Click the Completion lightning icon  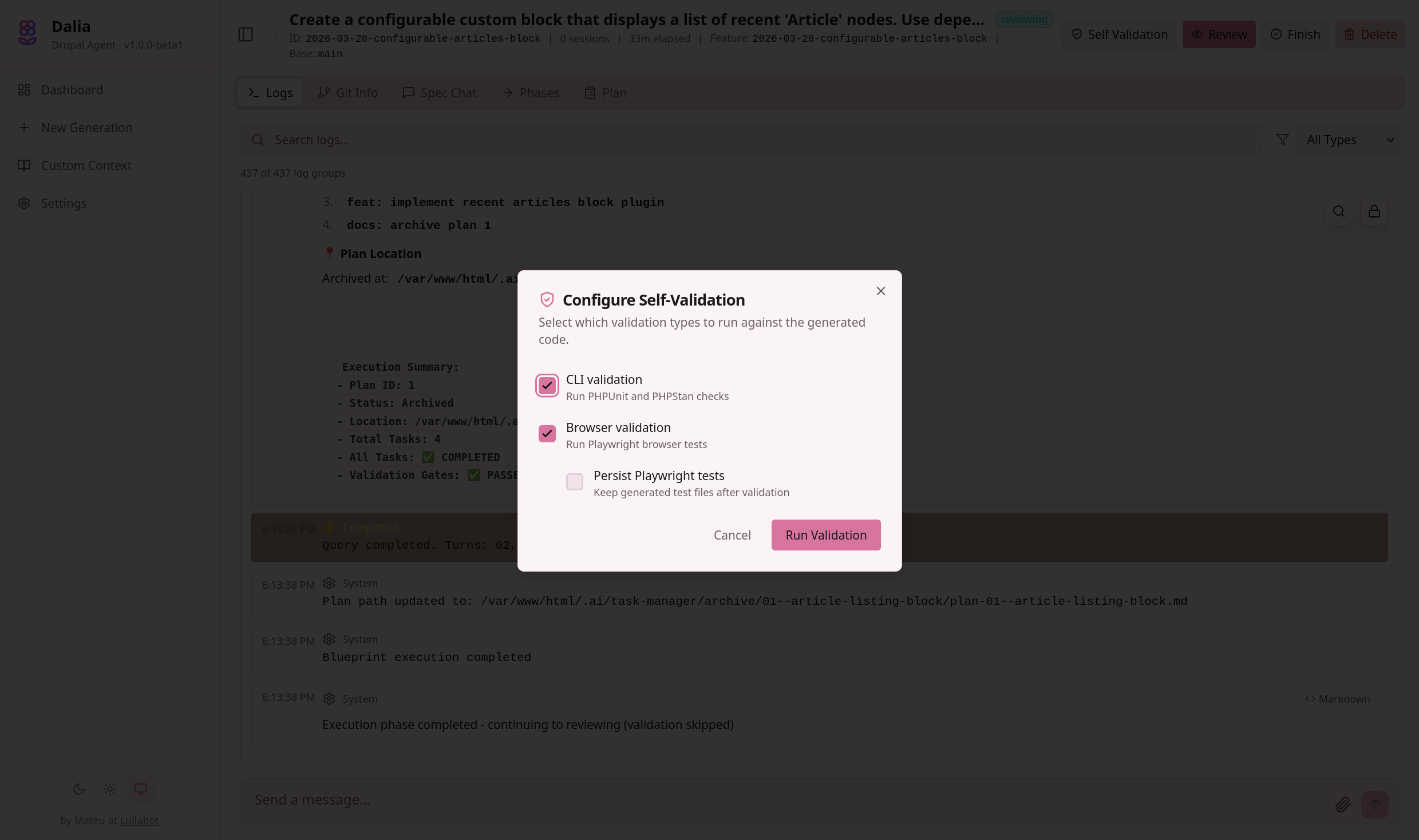pyautogui.click(x=329, y=527)
